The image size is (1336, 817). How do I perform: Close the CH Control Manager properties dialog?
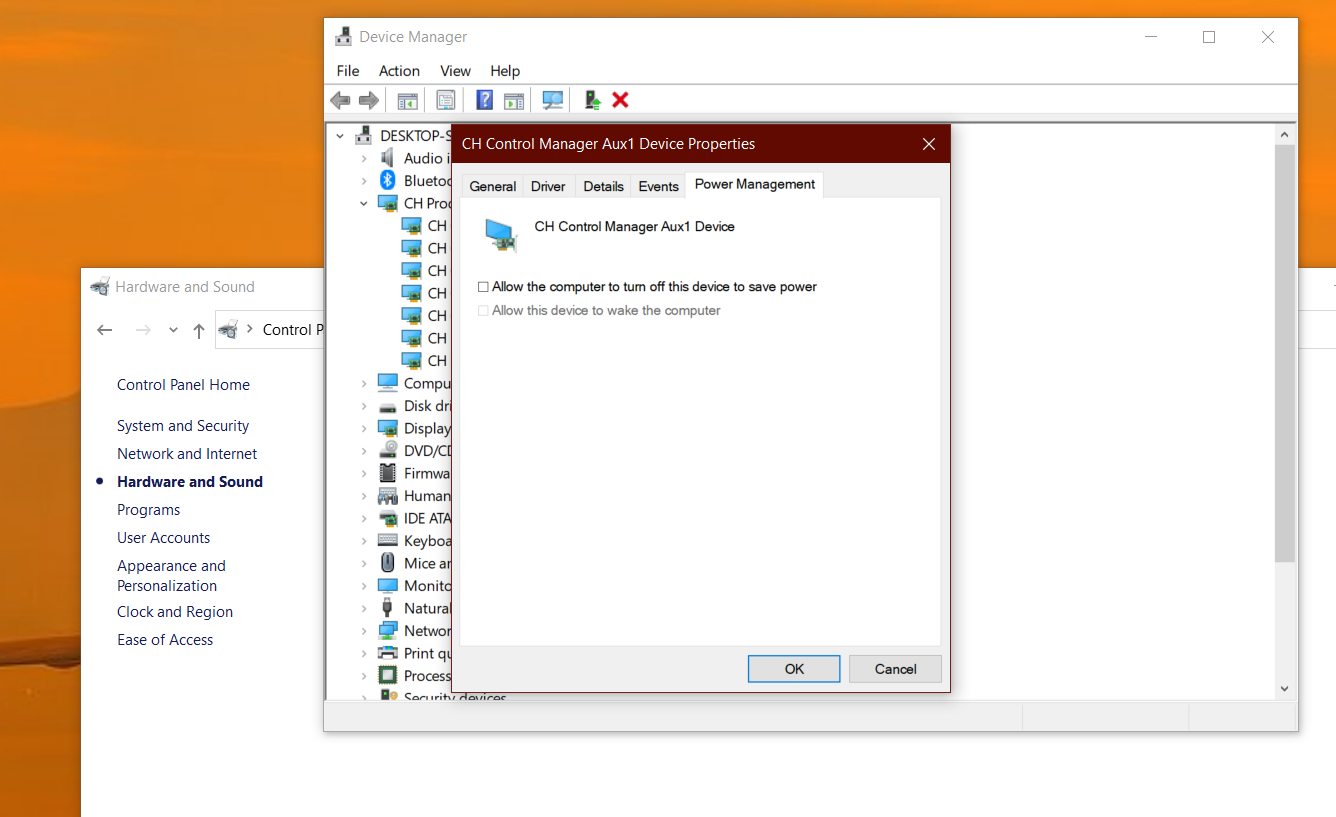click(x=929, y=144)
